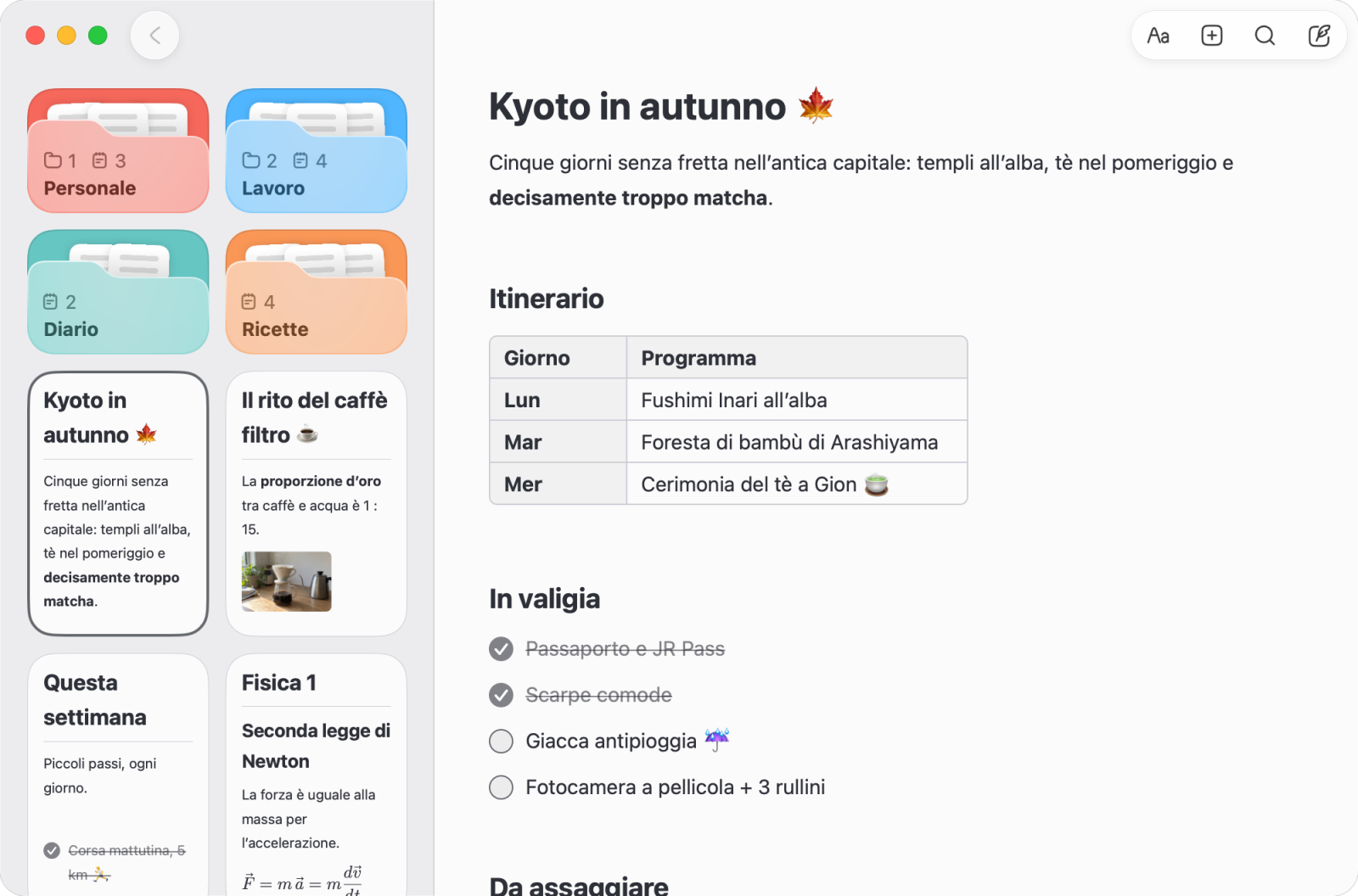Click the Giorno table header cell
This screenshot has width=1358, height=896.
click(x=558, y=358)
